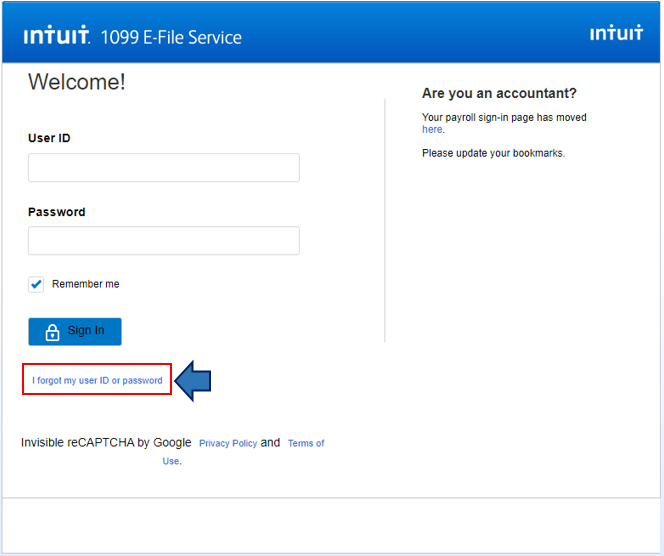Click the User ID field label
Image resolution: width=664 pixels, height=556 pixels.
pos(49,138)
